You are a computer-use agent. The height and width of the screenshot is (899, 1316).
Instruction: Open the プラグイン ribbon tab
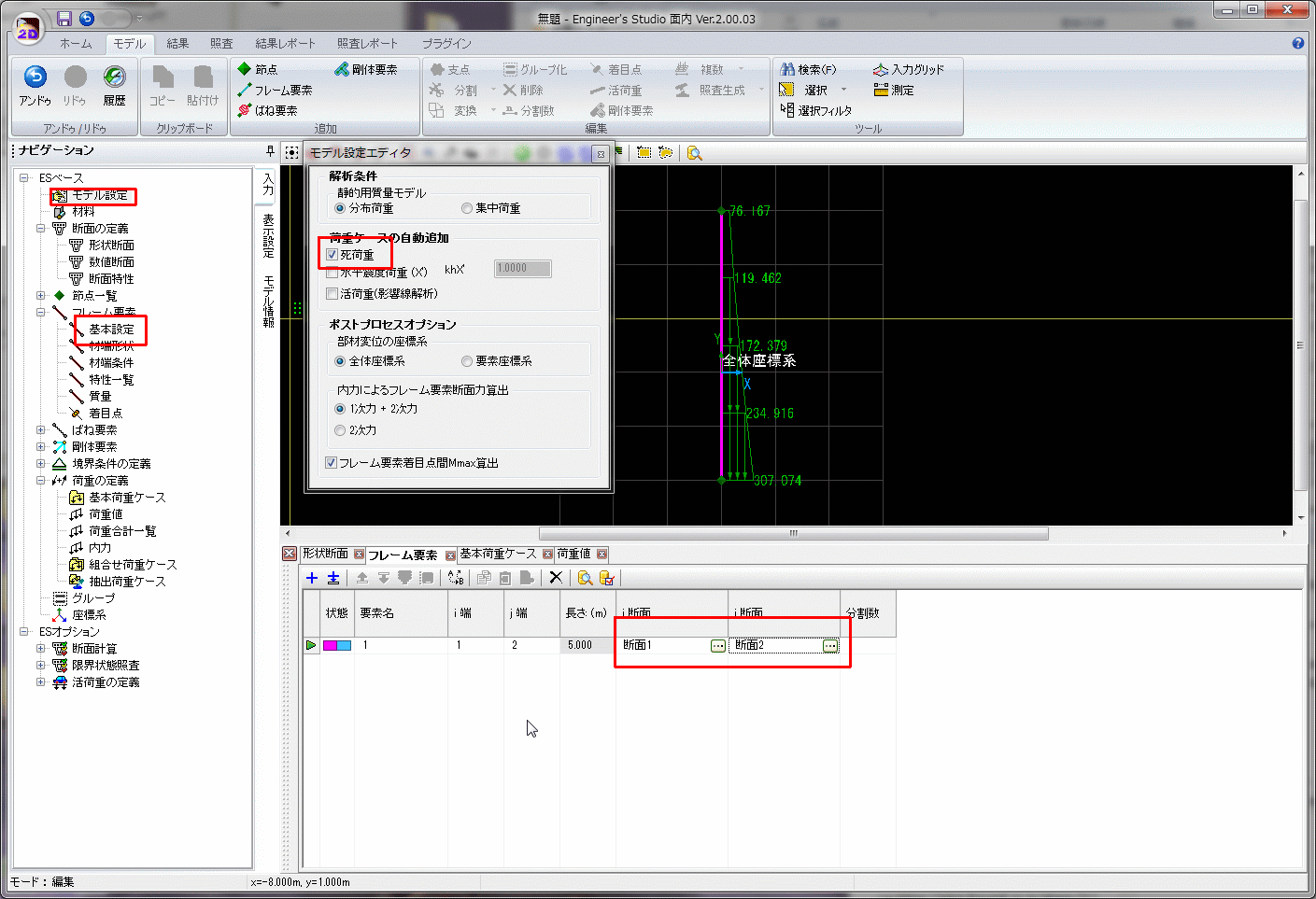446,43
